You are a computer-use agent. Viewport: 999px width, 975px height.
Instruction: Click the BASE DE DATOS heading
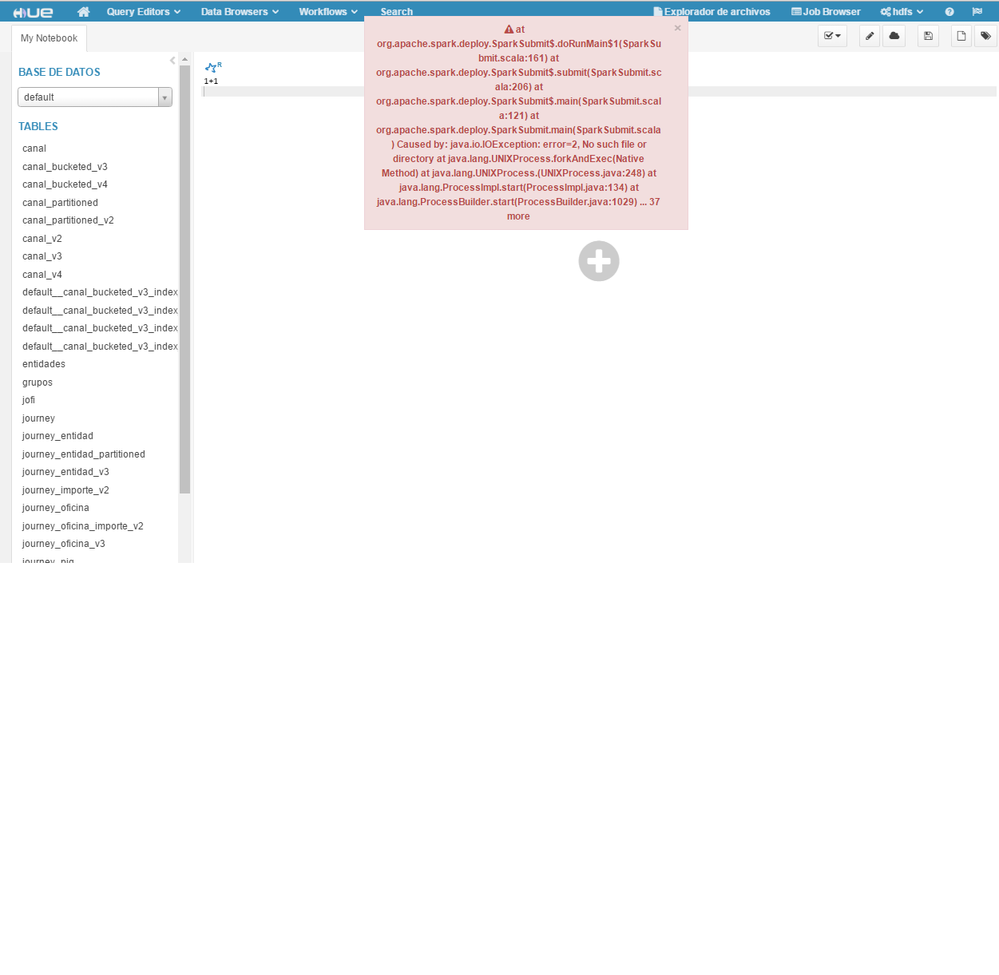[x=59, y=72]
